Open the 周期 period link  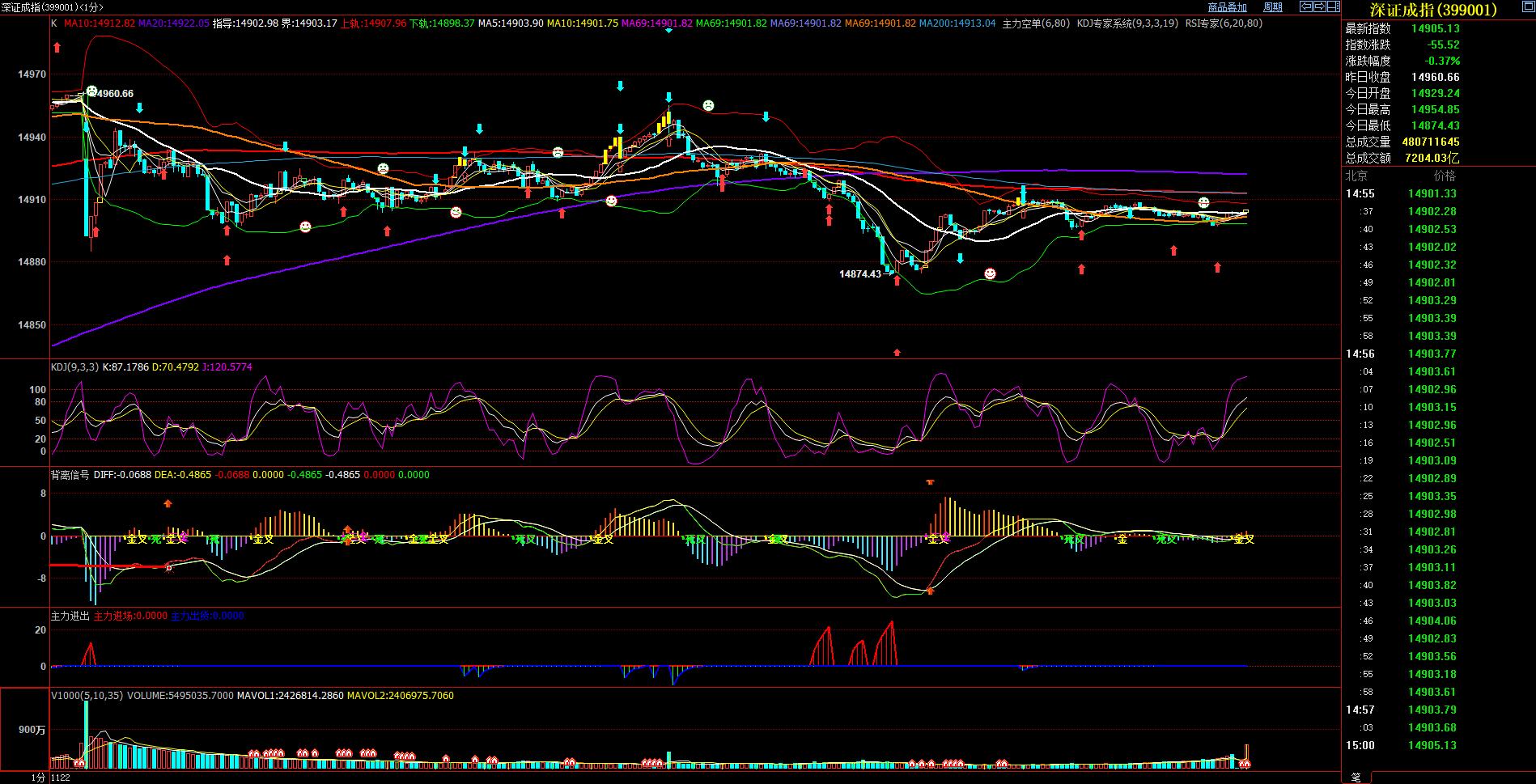(x=1273, y=7)
